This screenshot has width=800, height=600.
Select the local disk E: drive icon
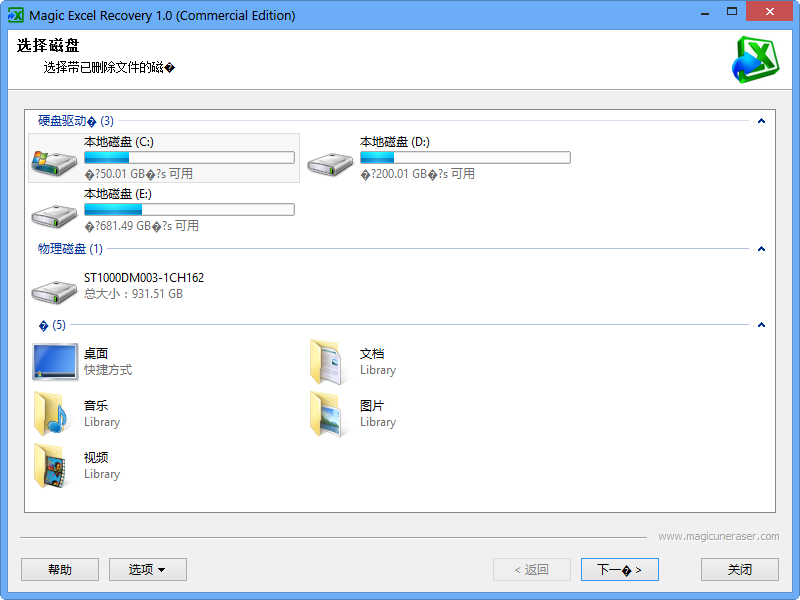54,216
